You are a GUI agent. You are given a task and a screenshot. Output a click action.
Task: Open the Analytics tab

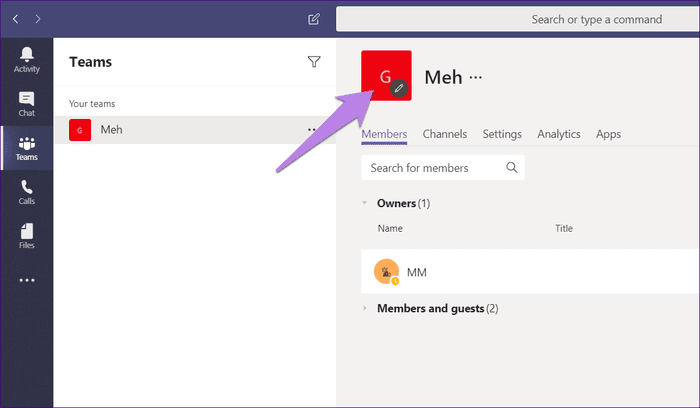558,134
